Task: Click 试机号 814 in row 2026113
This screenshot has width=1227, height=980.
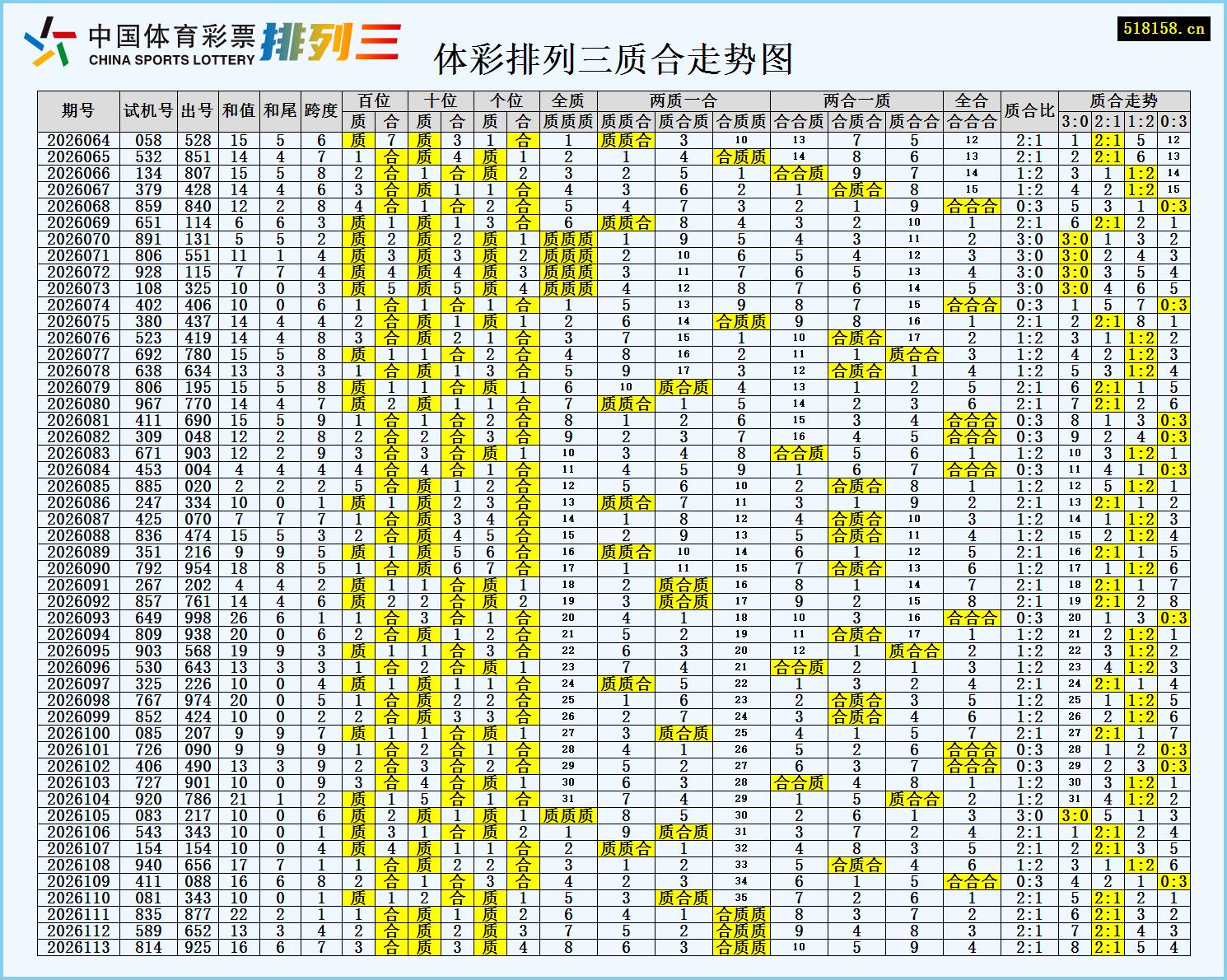Action: 148,947
